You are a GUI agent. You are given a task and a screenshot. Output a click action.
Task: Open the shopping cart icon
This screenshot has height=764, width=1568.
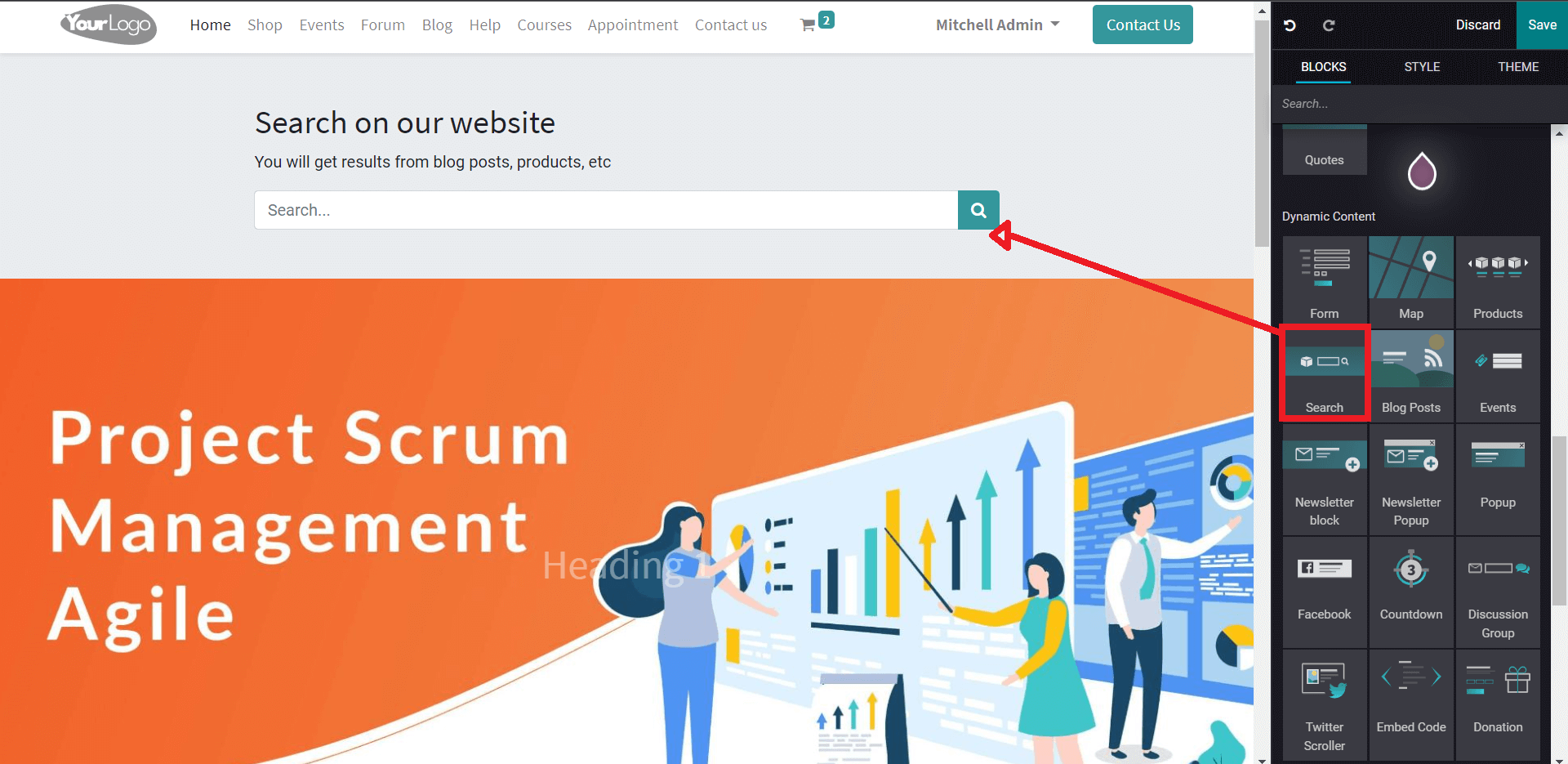808,25
